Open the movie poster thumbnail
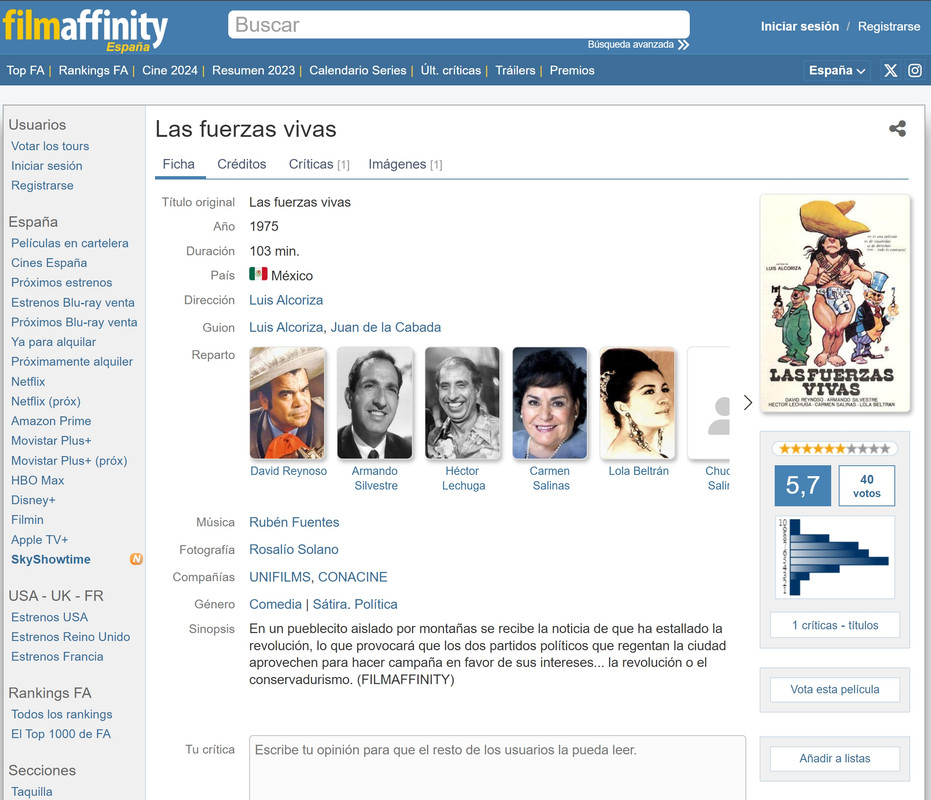Viewport: 931px width, 800px height. [x=834, y=303]
